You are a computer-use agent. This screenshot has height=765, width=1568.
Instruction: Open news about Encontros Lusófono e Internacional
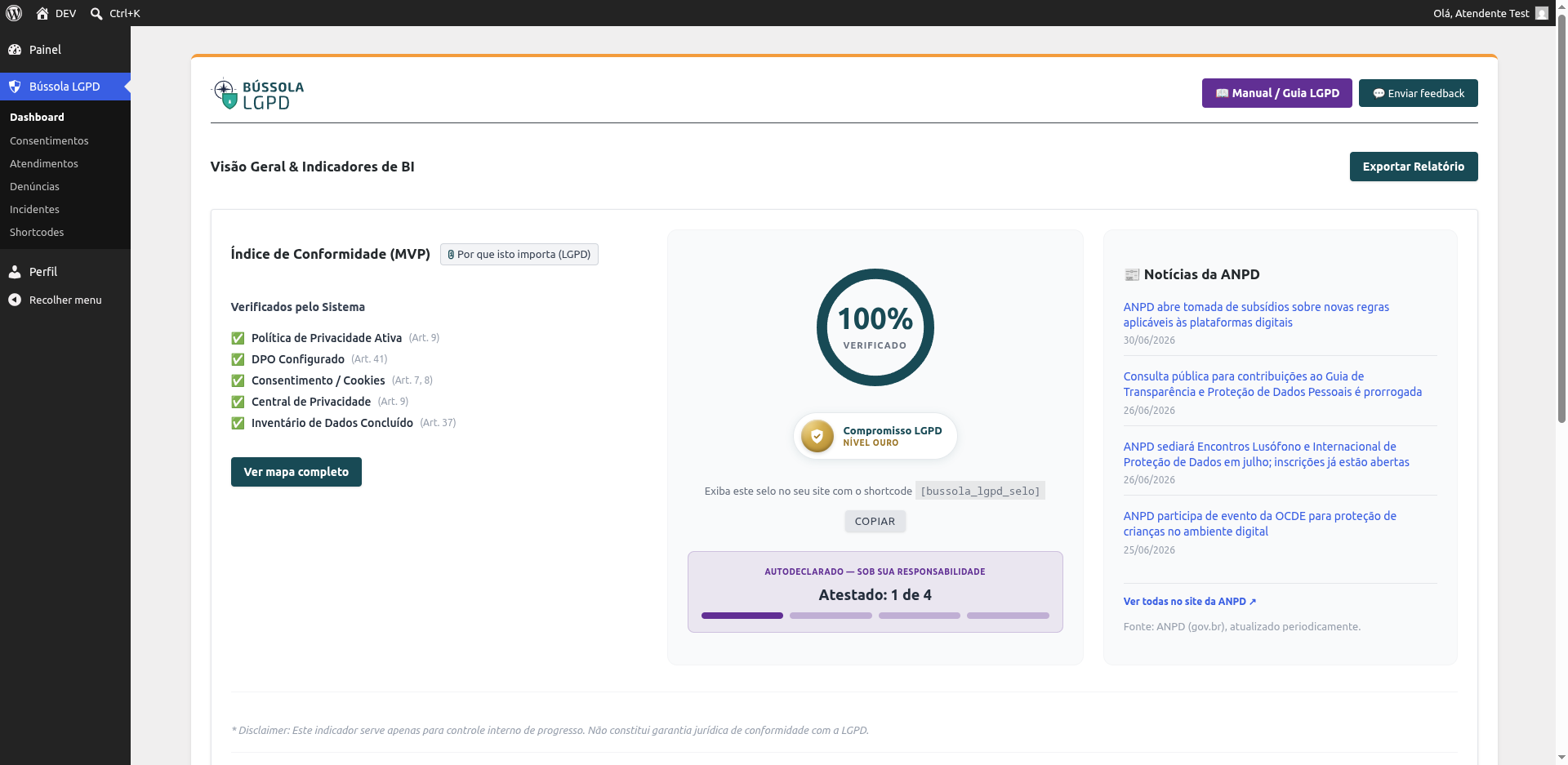pyautogui.click(x=1267, y=455)
